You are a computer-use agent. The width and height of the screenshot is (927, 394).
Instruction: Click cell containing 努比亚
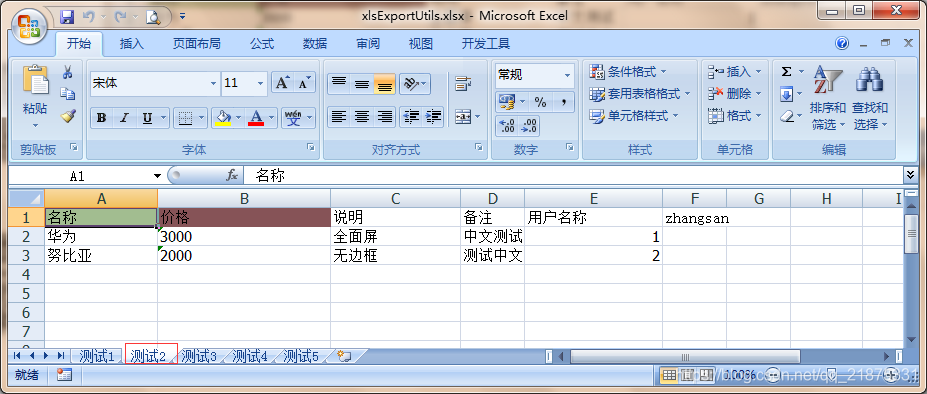click(x=101, y=255)
